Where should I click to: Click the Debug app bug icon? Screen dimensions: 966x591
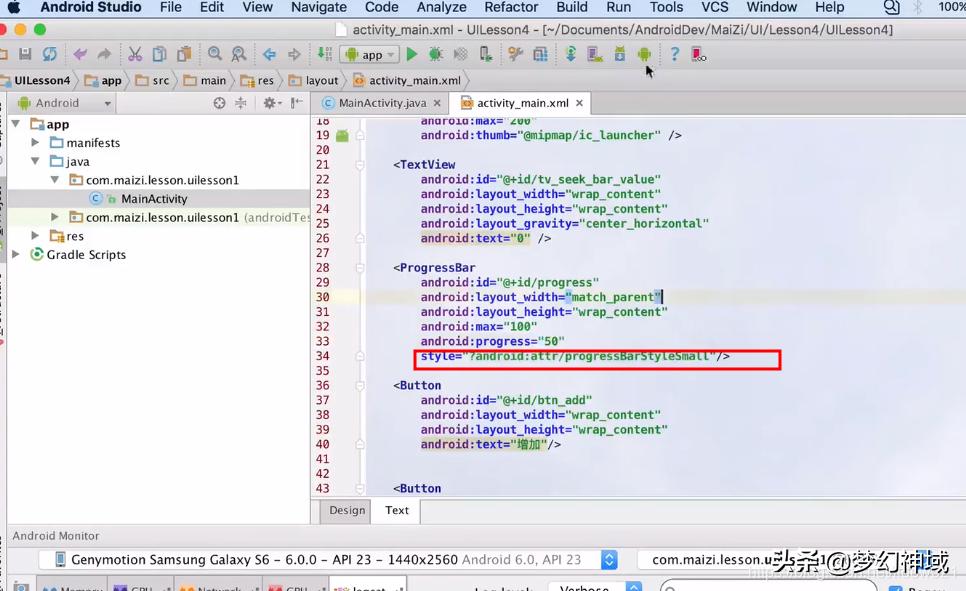coord(436,55)
